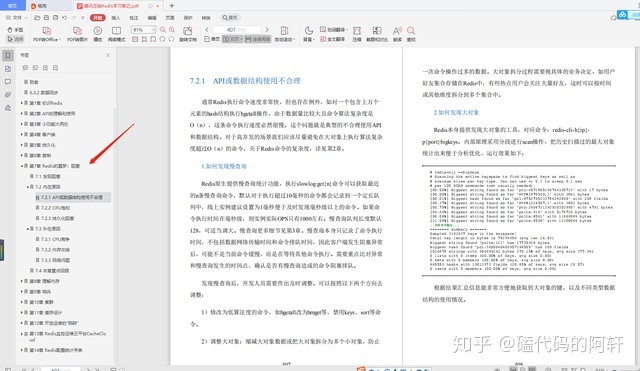Click the PDF转图片 convert-to-image tool
The image size is (640, 371).
click(x=77, y=34)
